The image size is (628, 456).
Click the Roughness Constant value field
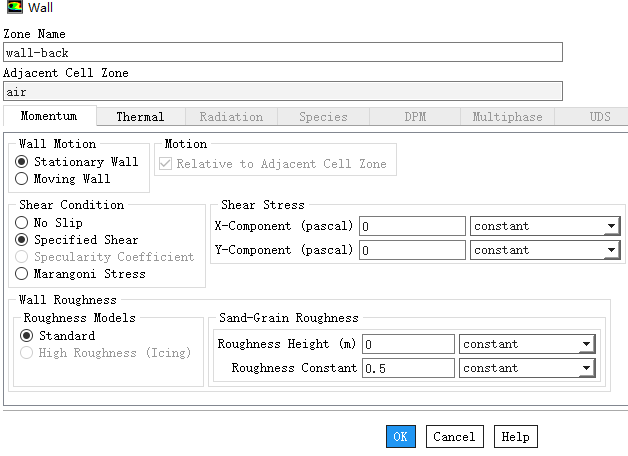pos(408,368)
